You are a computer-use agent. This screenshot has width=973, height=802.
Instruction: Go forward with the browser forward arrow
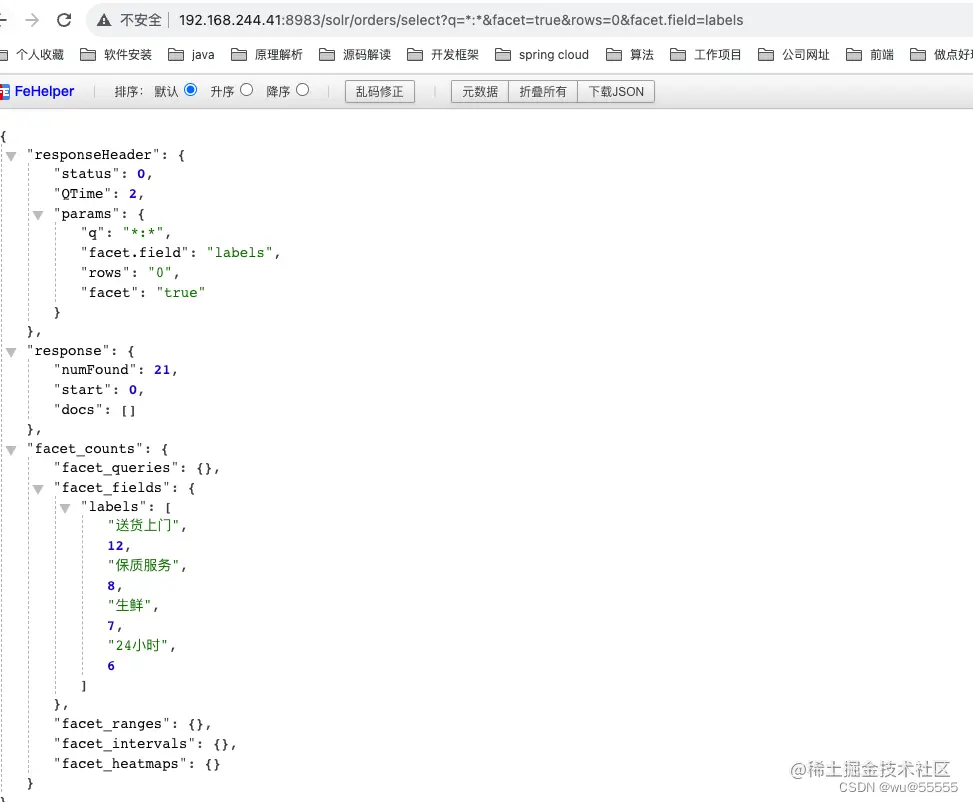32,20
